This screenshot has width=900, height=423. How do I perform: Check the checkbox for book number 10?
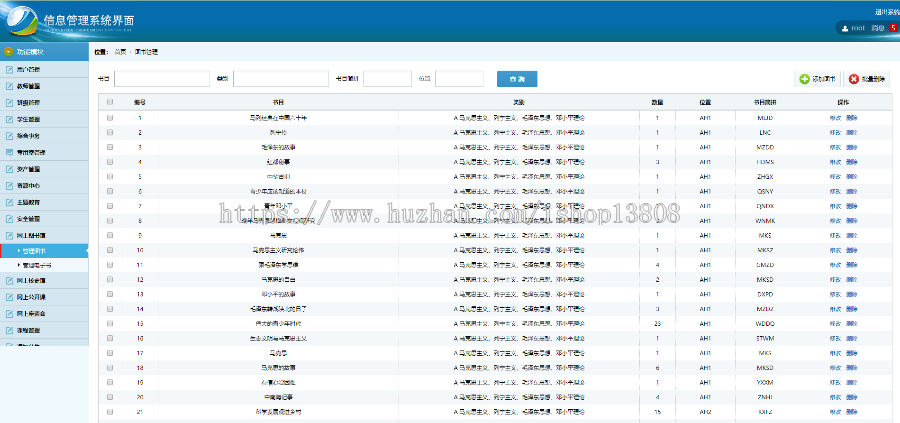click(110, 250)
